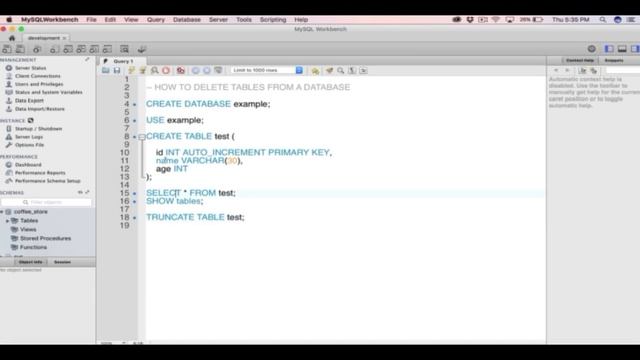Get help for the caret position manually
This screenshot has width=640, height=360.
tap(582, 71)
